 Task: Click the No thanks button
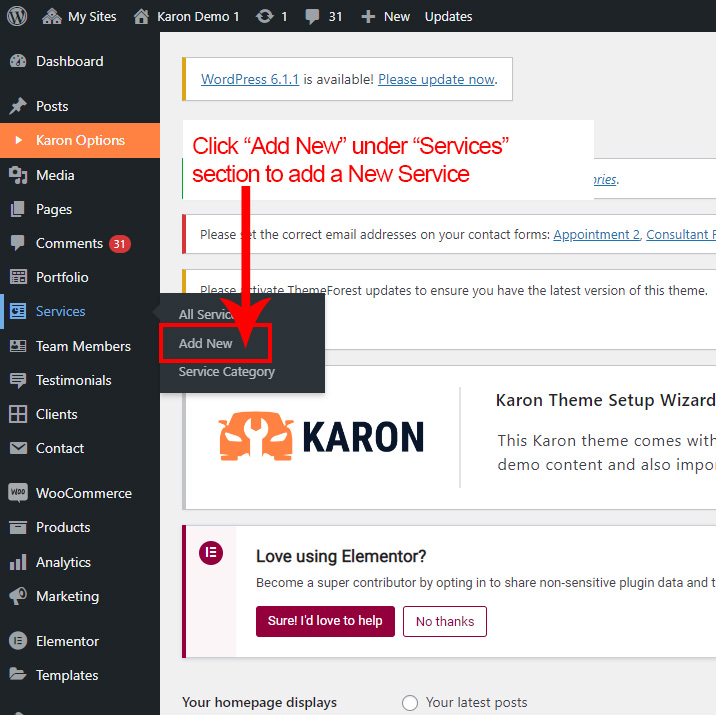pos(445,621)
